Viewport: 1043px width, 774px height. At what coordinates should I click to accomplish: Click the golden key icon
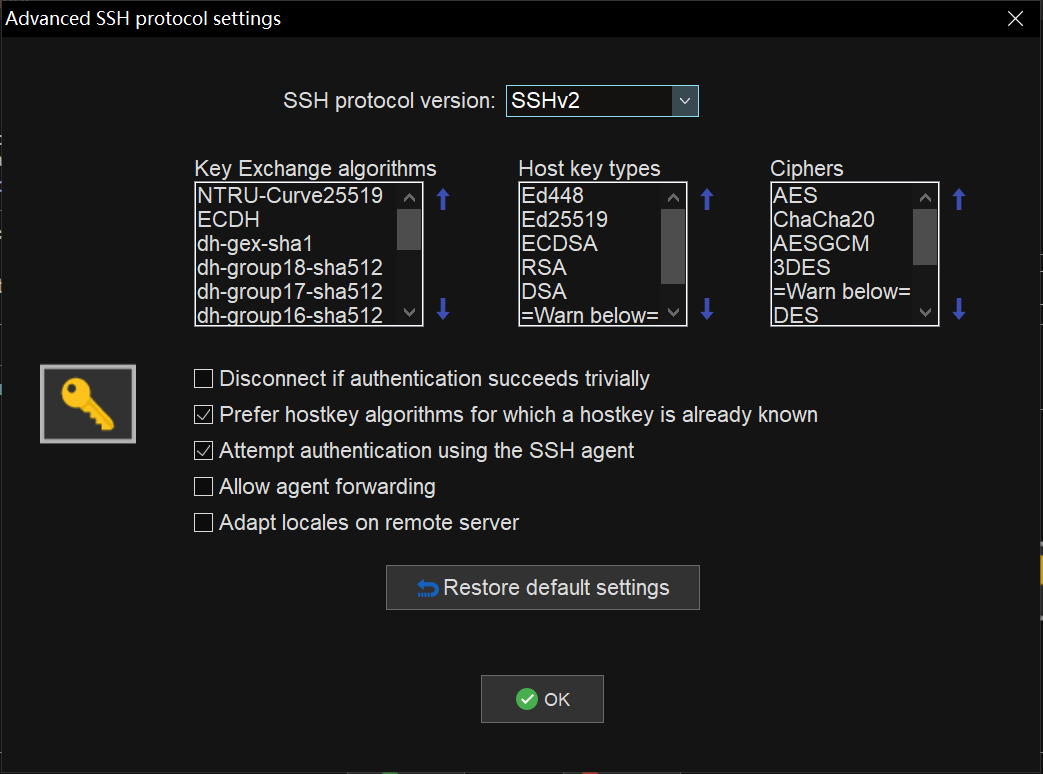coord(88,404)
